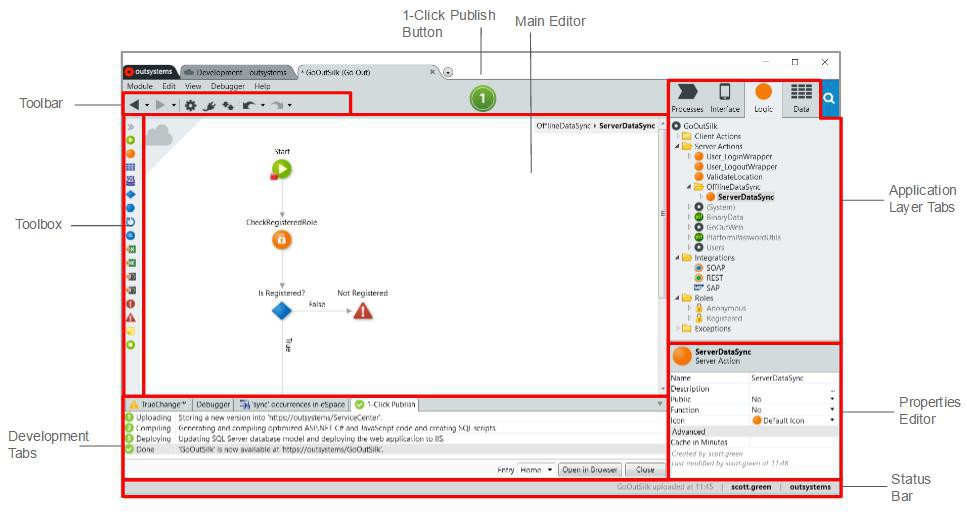Image resolution: width=967 pixels, height=512 pixels.
Task: Select the Raise Exception triangle tool in toolbox
Action: point(131,318)
